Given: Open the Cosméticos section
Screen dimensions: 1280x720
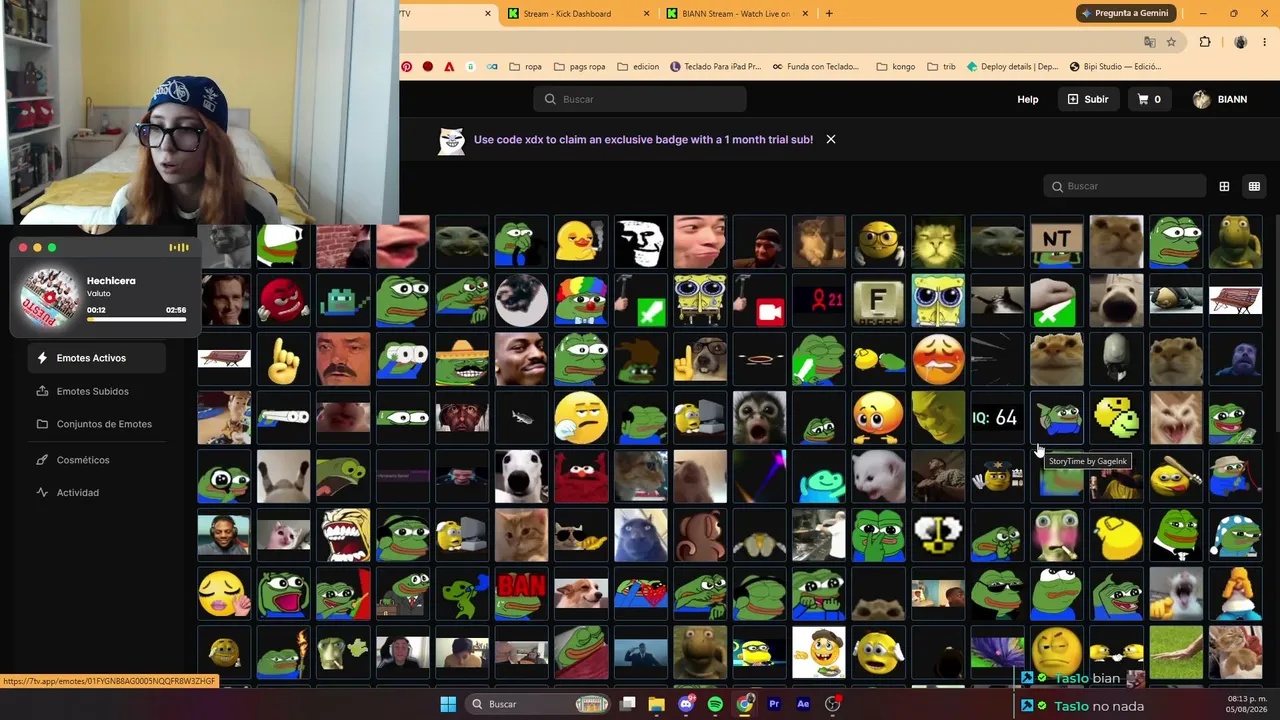Looking at the screenshot, I should (x=83, y=460).
